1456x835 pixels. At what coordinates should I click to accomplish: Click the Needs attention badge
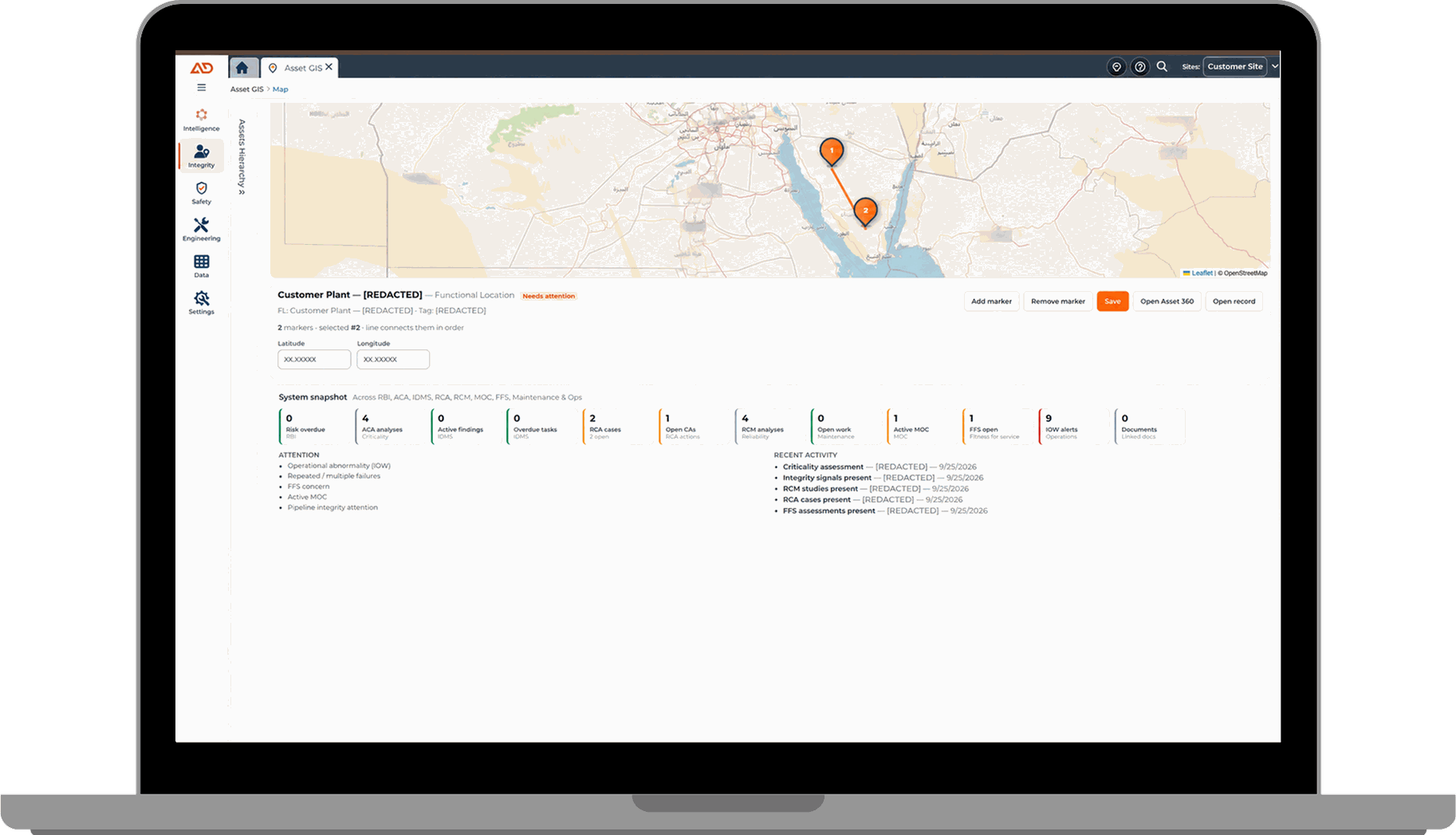coord(549,296)
